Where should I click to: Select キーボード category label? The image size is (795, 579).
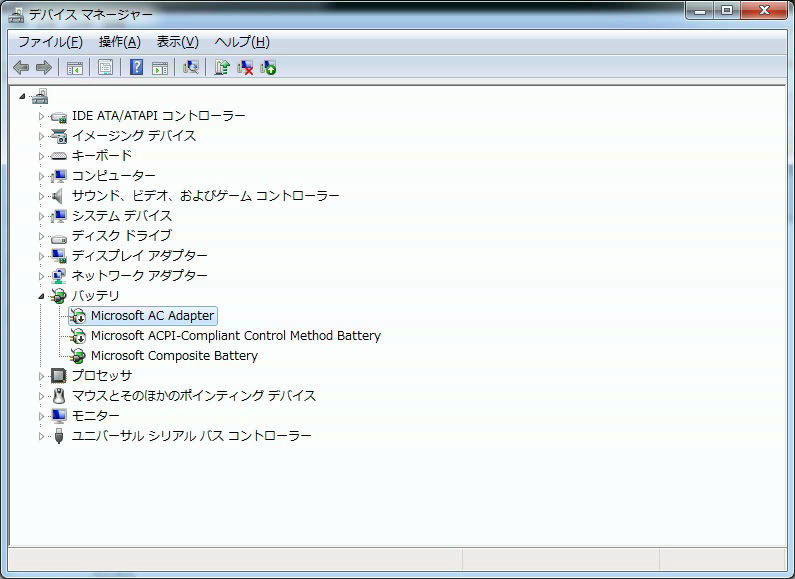coord(102,156)
